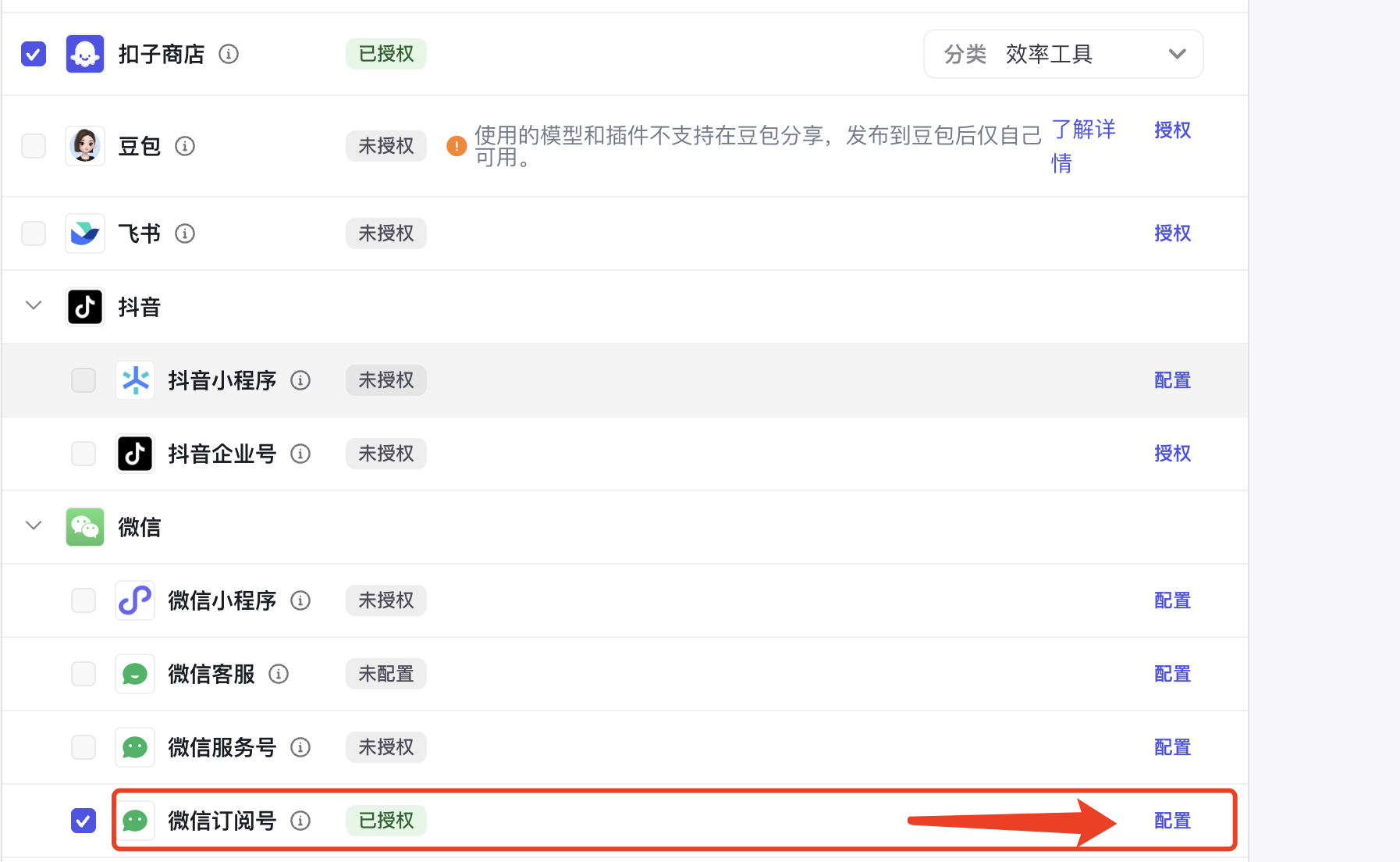
Task: Open info tooltip next to 微信订阅号
Action: coord(300,821)
